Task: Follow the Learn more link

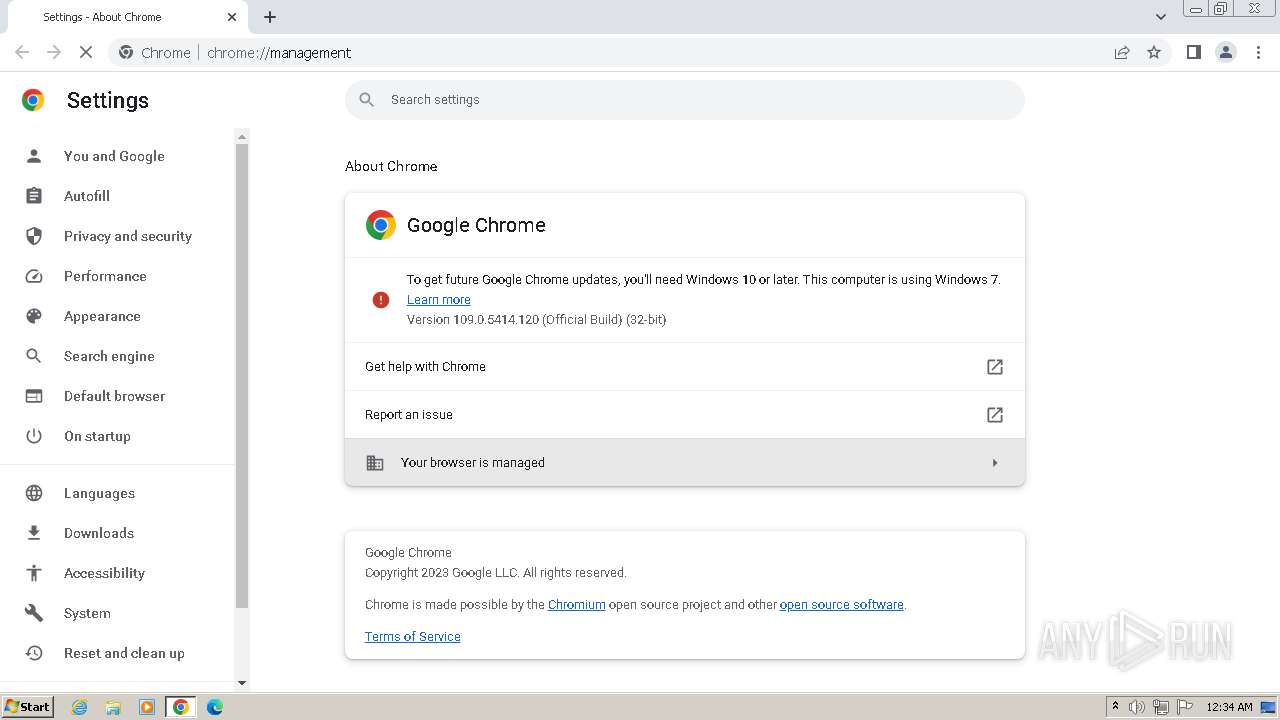Action: 438,300
